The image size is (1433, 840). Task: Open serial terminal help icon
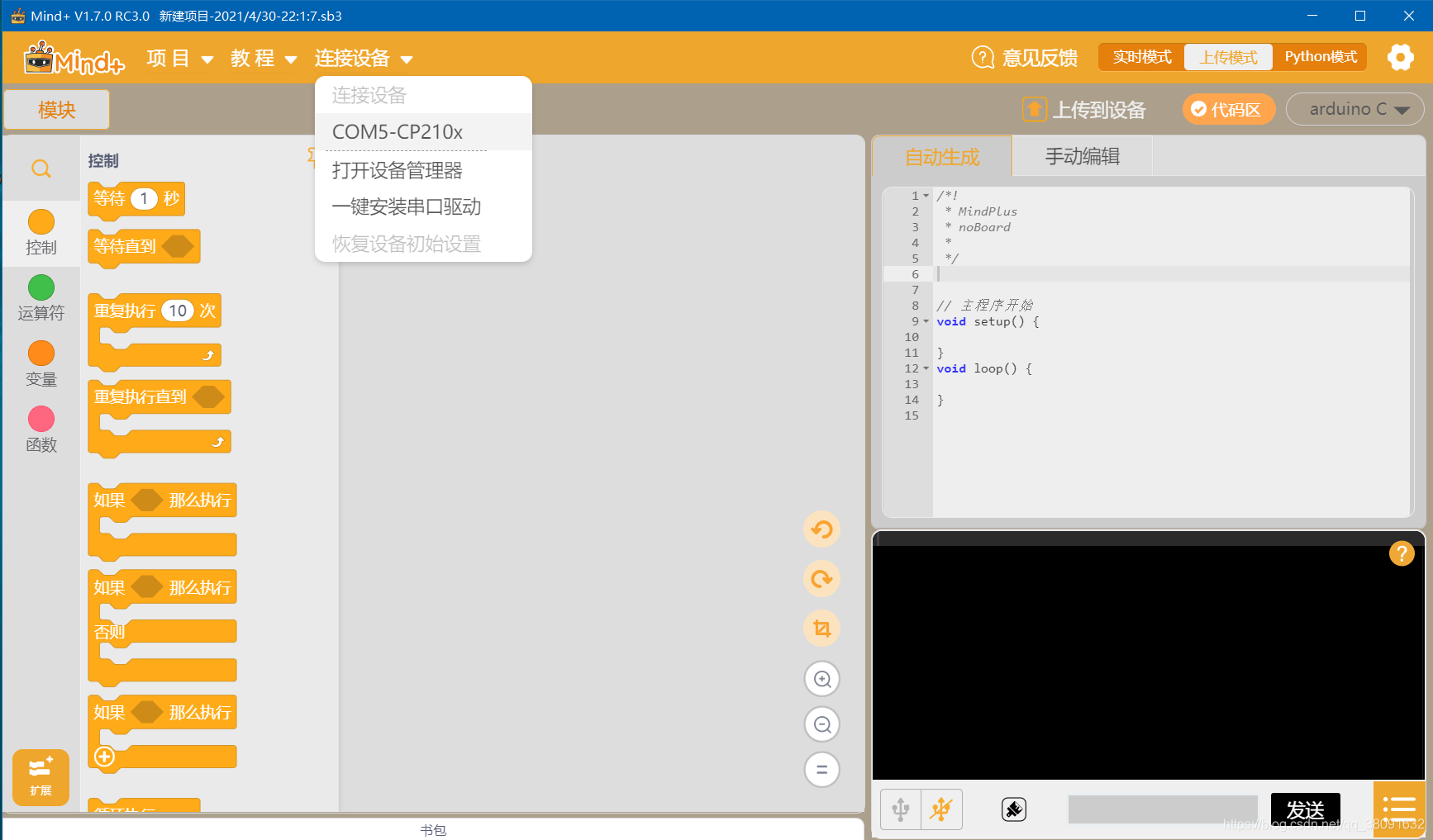(1402, 553)
